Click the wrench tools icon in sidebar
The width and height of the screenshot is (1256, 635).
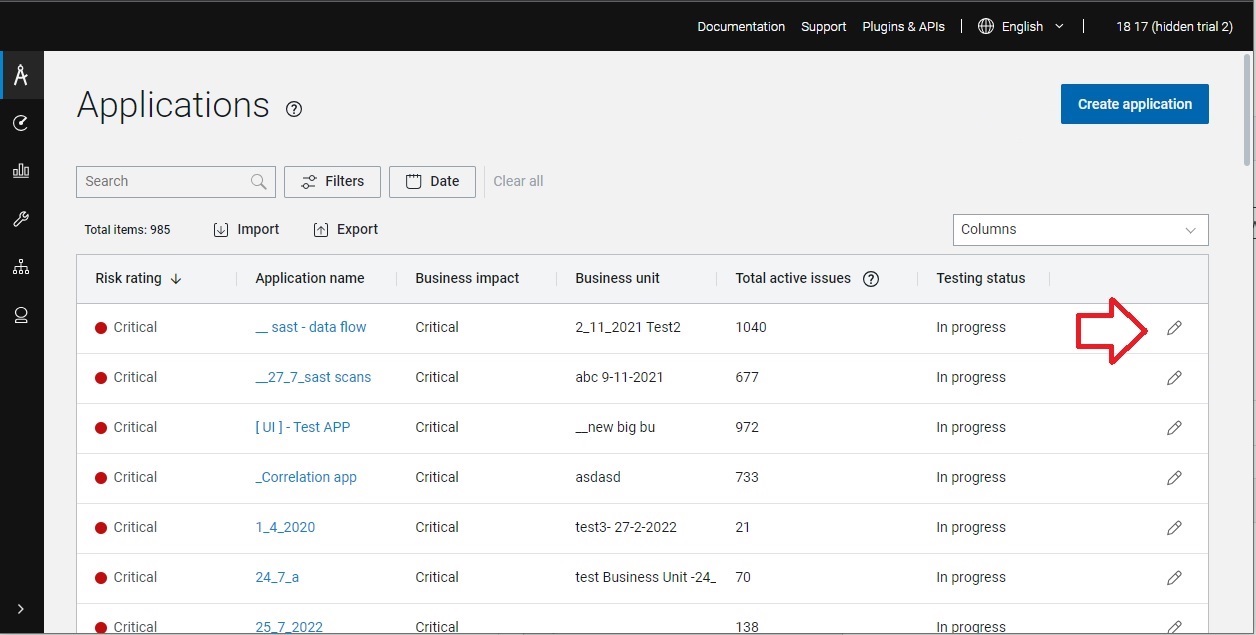click(21, 219)
